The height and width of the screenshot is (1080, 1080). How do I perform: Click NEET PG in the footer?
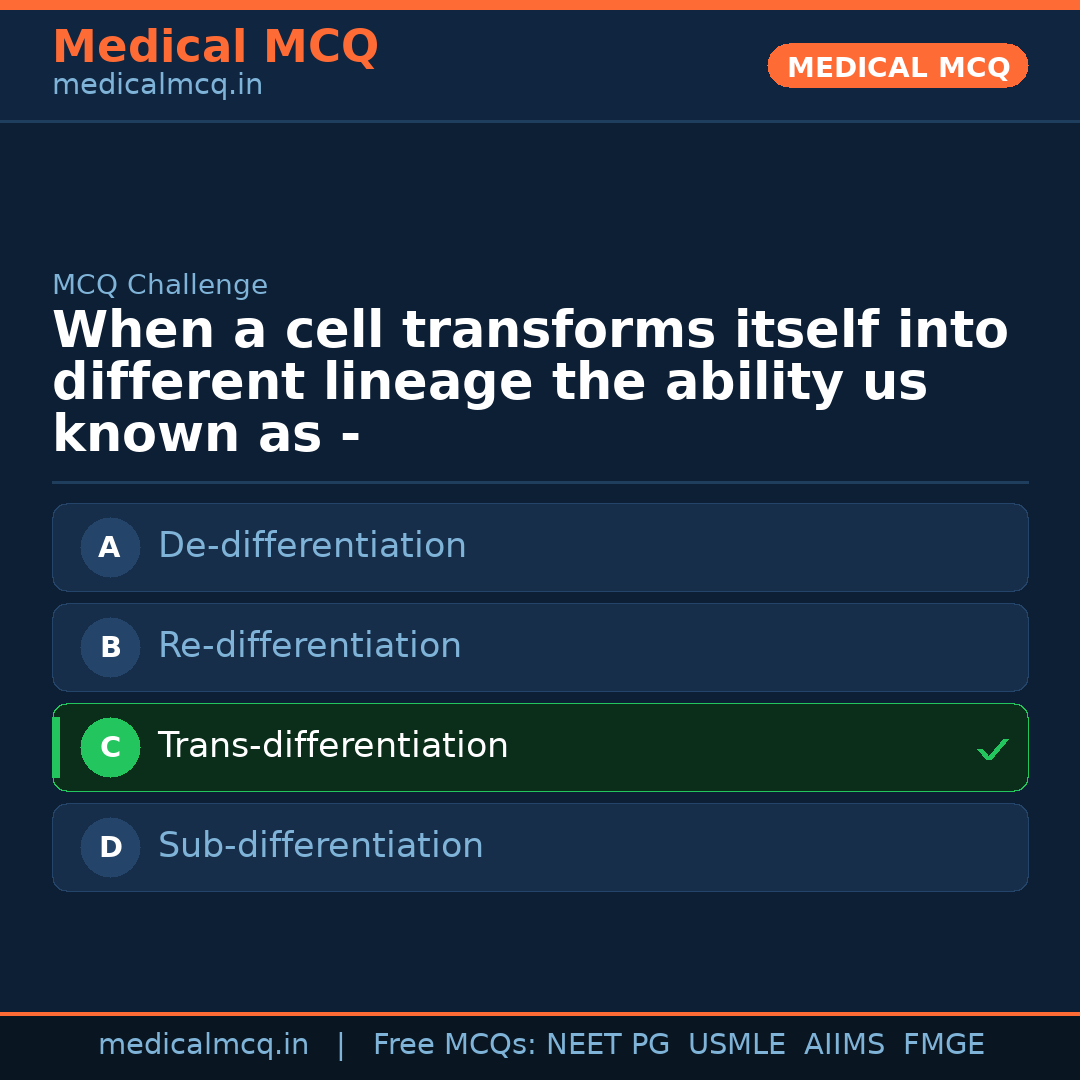[x=608, y=1045]
